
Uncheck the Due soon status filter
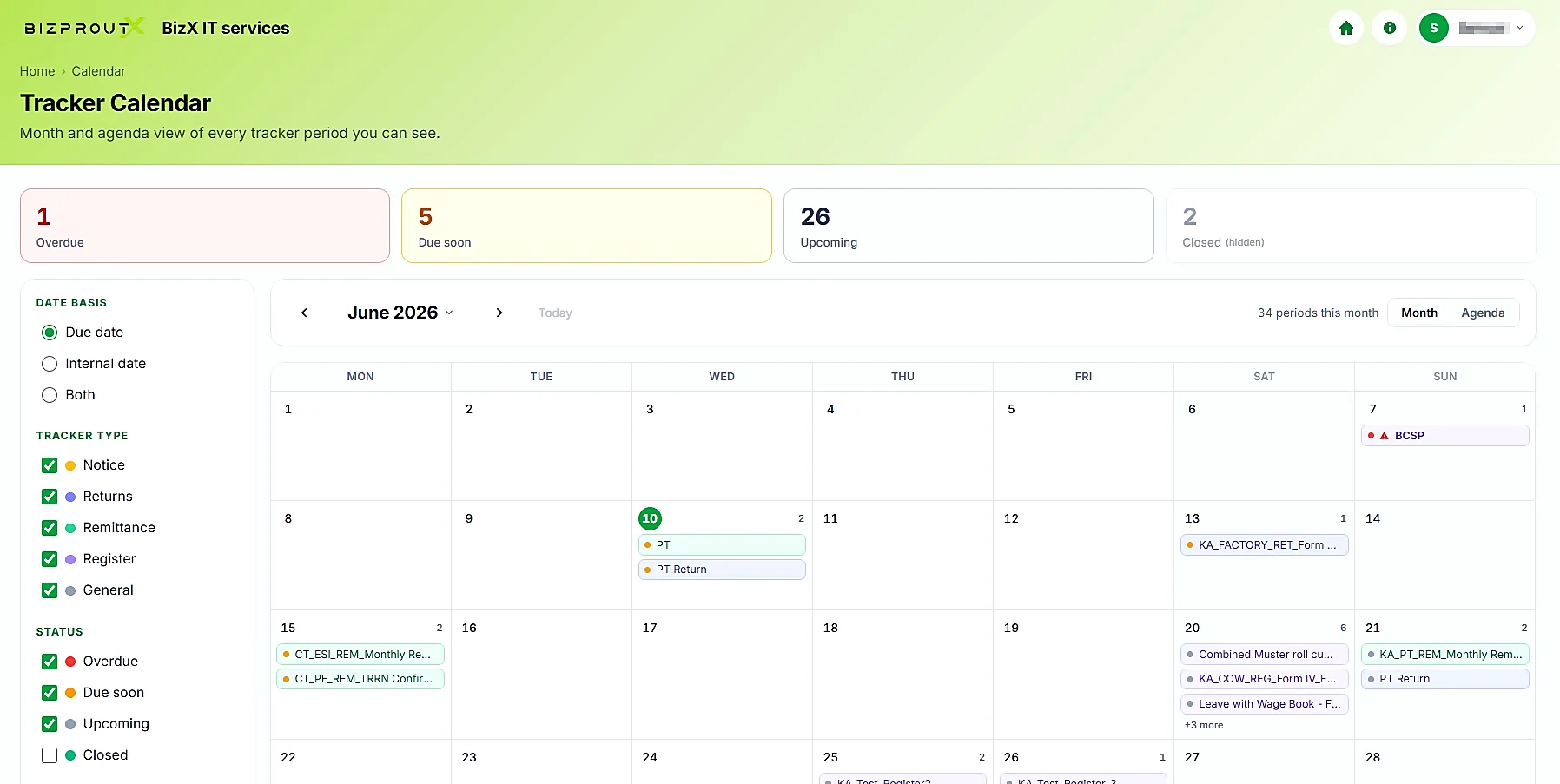pos(50,693)
